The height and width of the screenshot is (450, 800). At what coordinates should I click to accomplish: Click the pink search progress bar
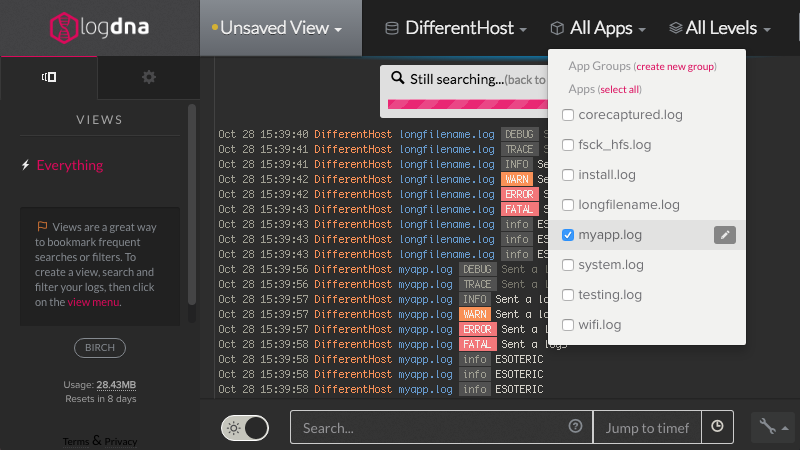pyautogui.click(x=468, y=104)
